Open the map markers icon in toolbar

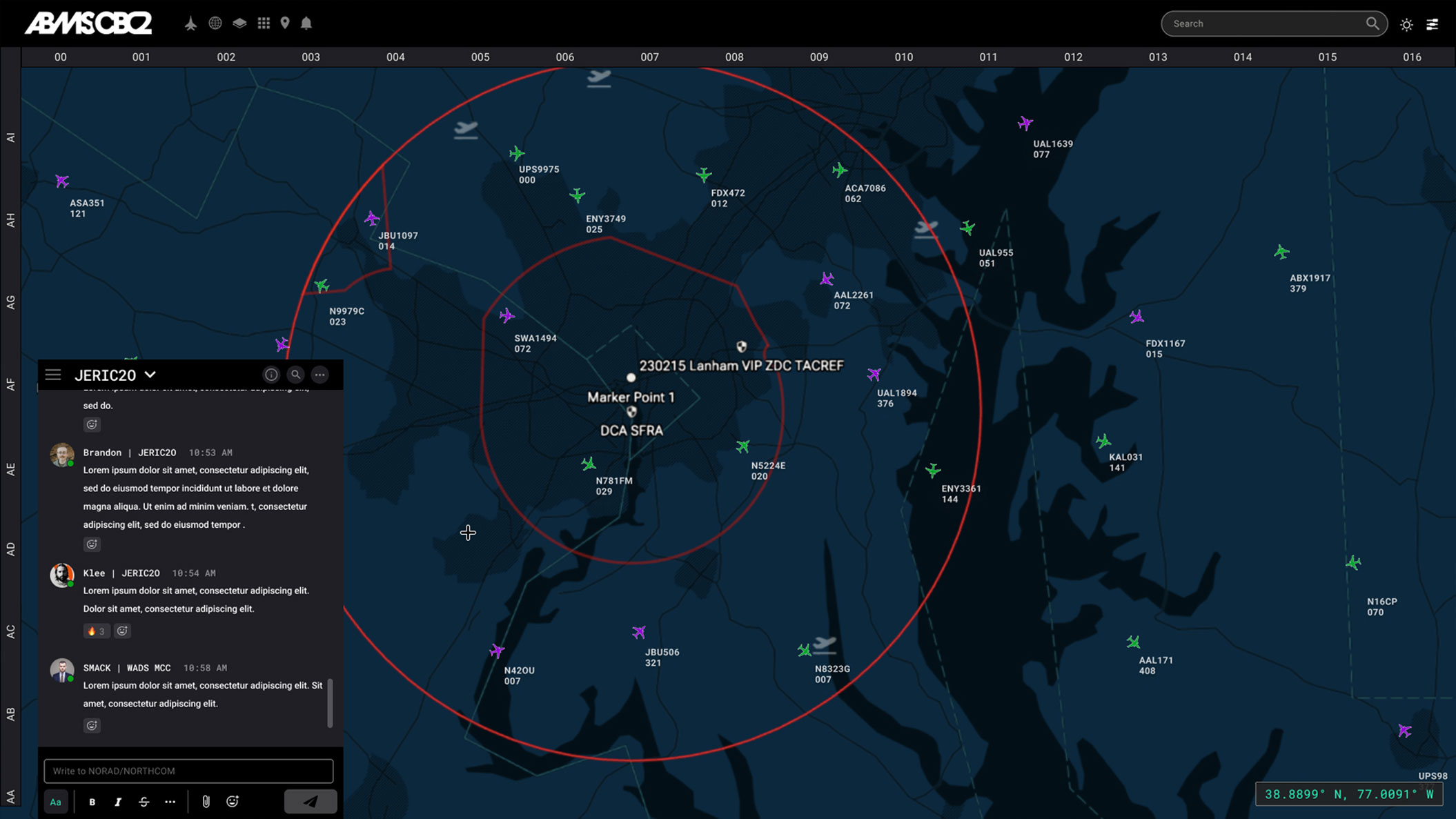[284, 23]
